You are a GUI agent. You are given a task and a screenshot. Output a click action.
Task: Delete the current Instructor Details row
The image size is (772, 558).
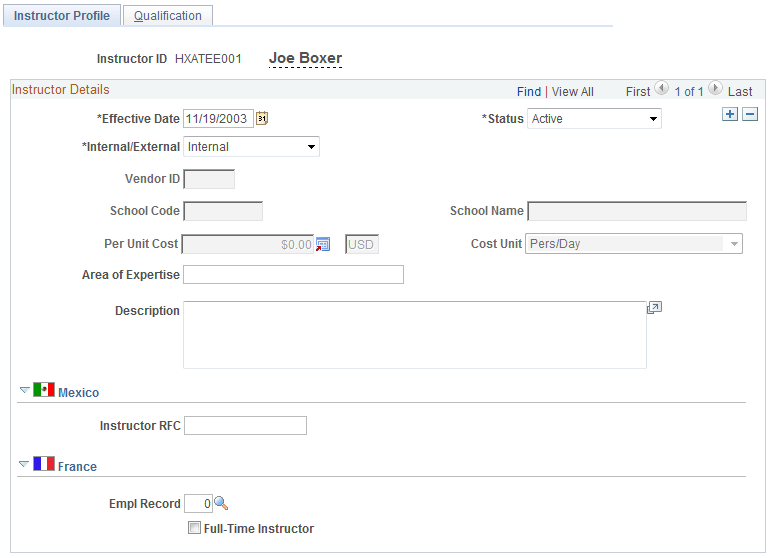750,114
